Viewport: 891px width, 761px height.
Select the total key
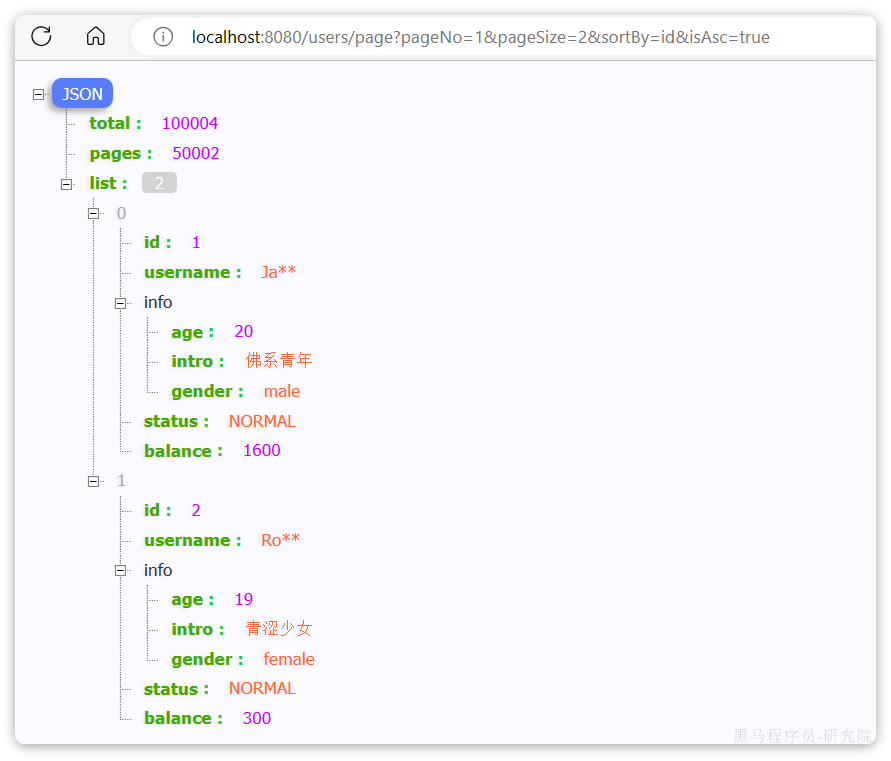pyautogui.click(x=110, y=123)
